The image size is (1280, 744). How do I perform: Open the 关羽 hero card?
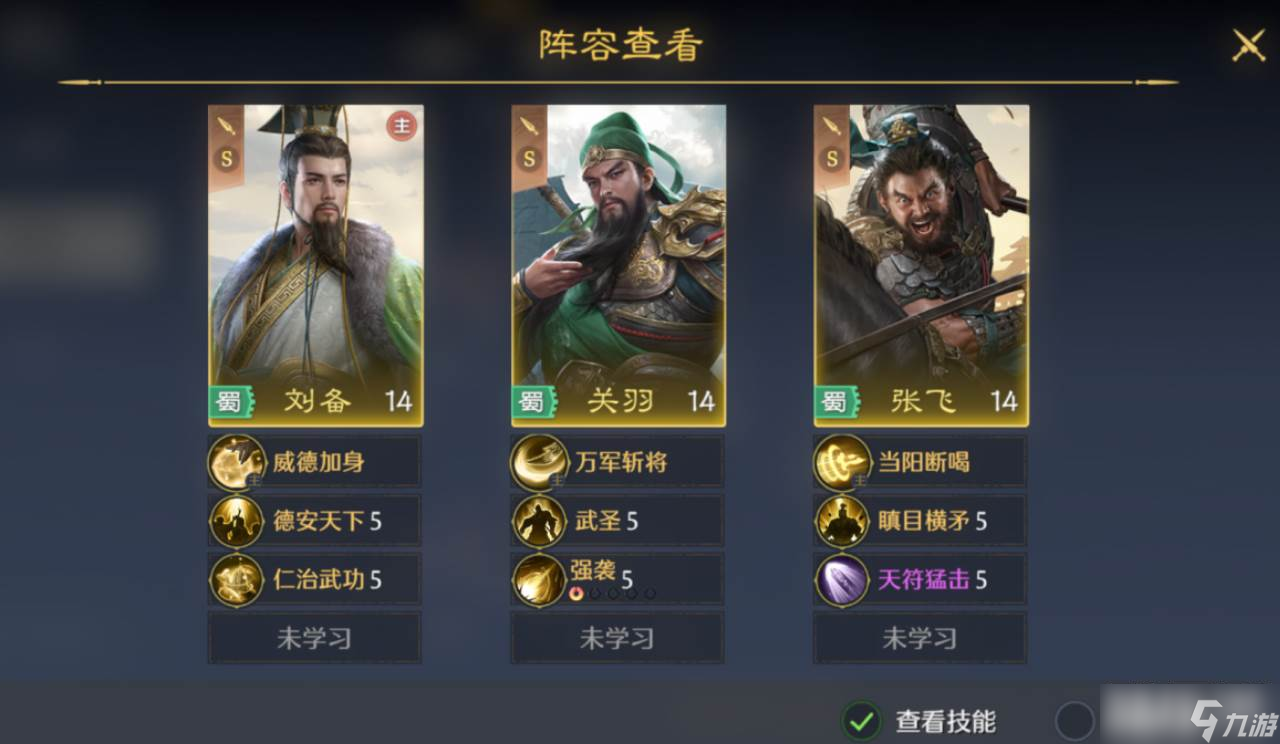pyautogui.click(x=619, y=265)
